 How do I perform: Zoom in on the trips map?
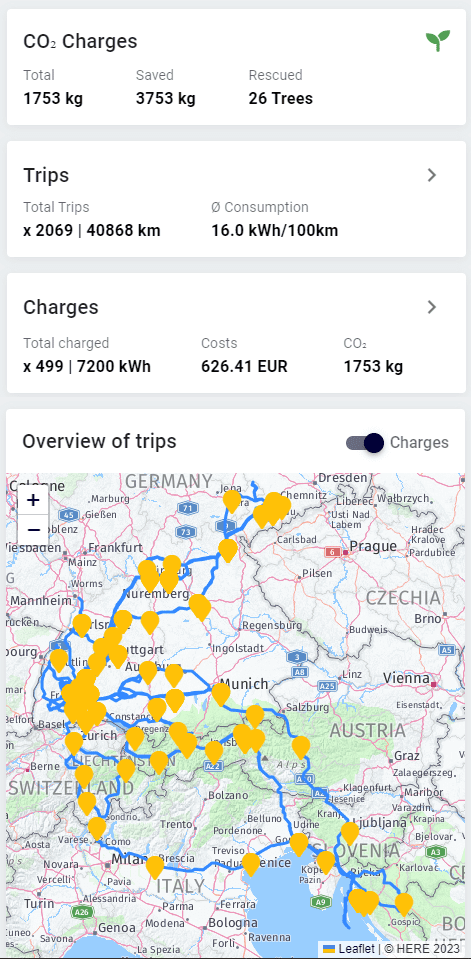click(33, 500)
